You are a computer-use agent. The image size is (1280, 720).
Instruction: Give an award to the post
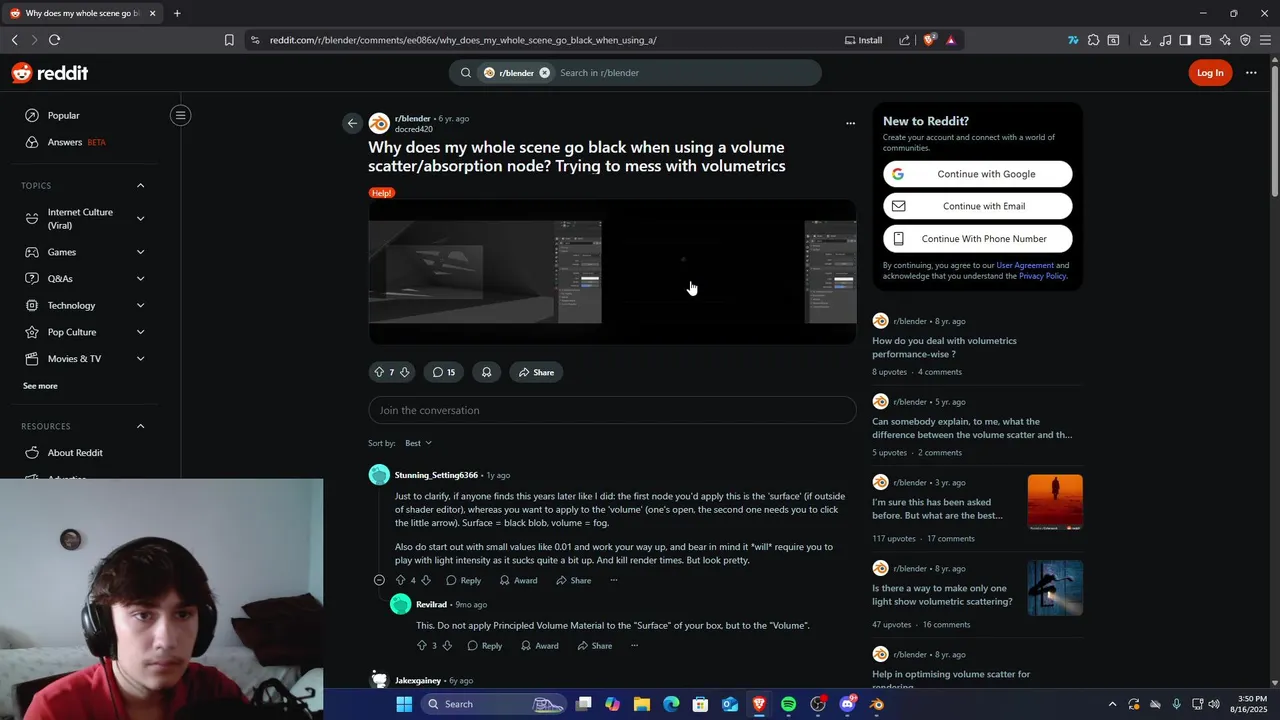pyautogui.click(x=486, y=372)
